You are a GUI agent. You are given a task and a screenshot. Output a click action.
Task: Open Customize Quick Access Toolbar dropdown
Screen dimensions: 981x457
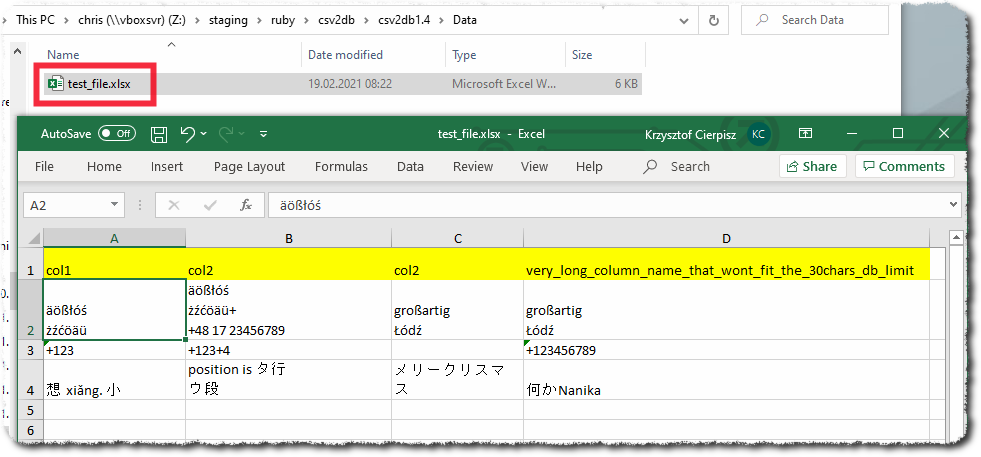(263, 134)
